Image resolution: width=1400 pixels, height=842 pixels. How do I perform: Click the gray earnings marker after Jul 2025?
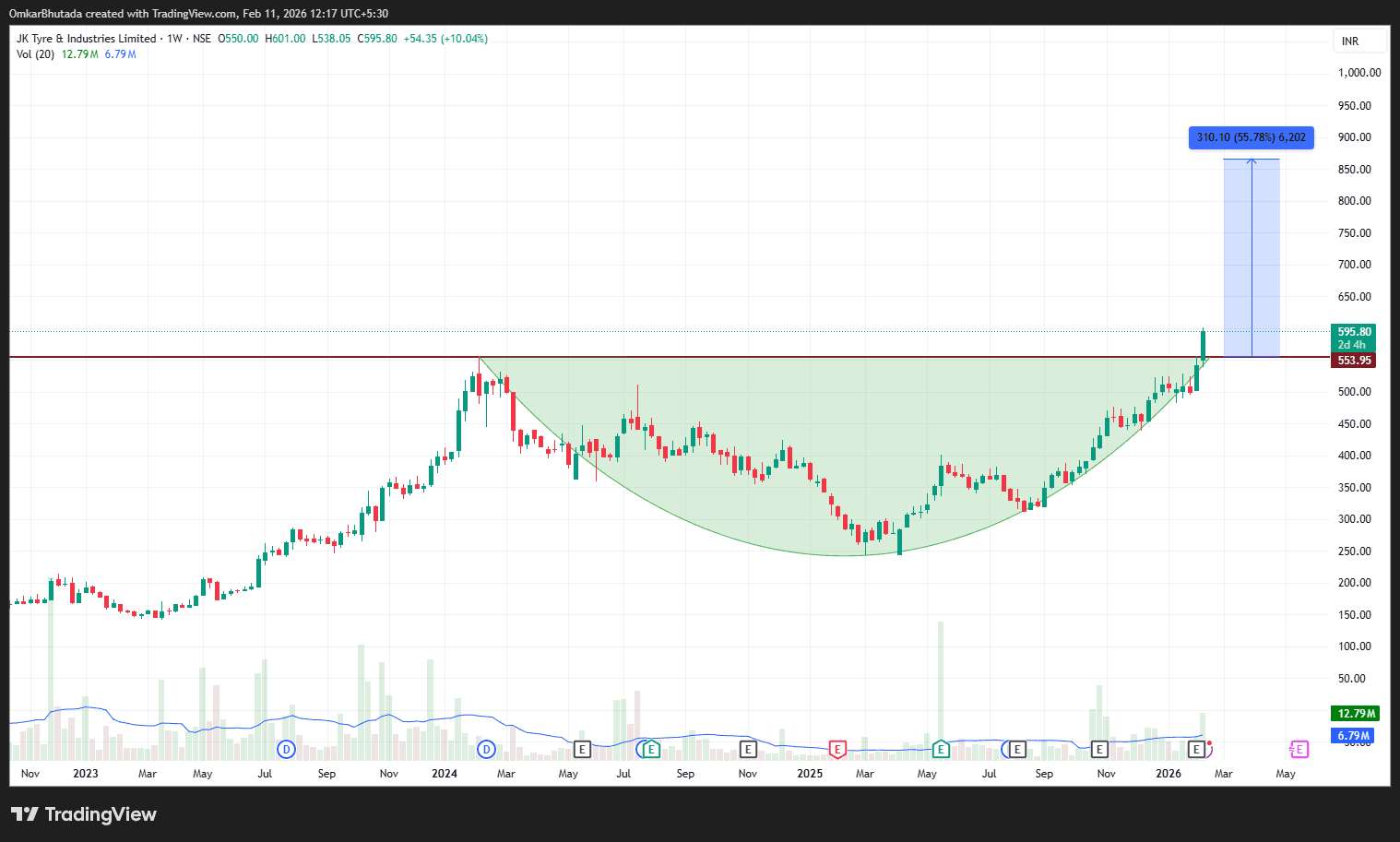pyautogui.click(x=1017, y=749)
